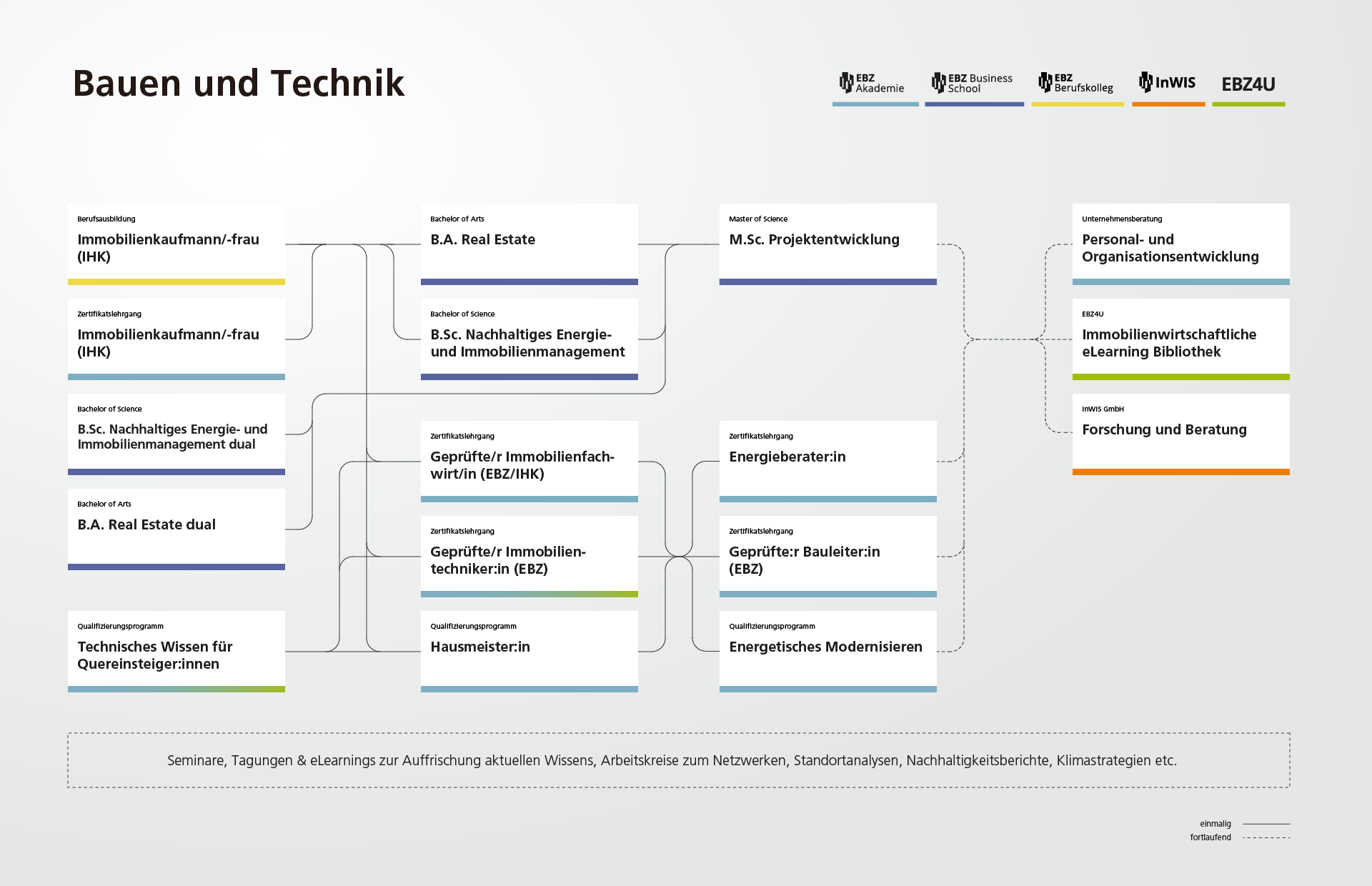Open the M.Sc. Projektentwicklung card
This screenshot has height=886, width=1372.
[x=828, y=244]
